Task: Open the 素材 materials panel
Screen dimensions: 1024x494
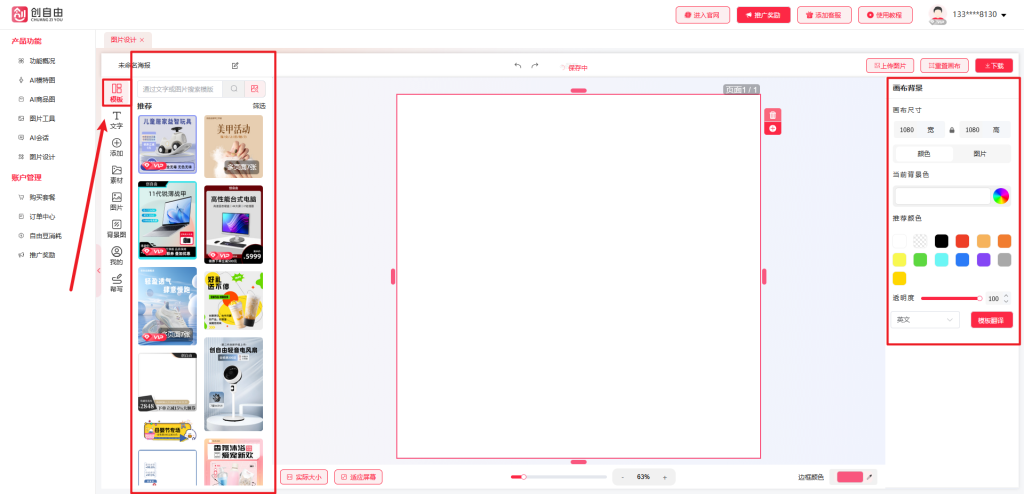Action: click(116, 174)
